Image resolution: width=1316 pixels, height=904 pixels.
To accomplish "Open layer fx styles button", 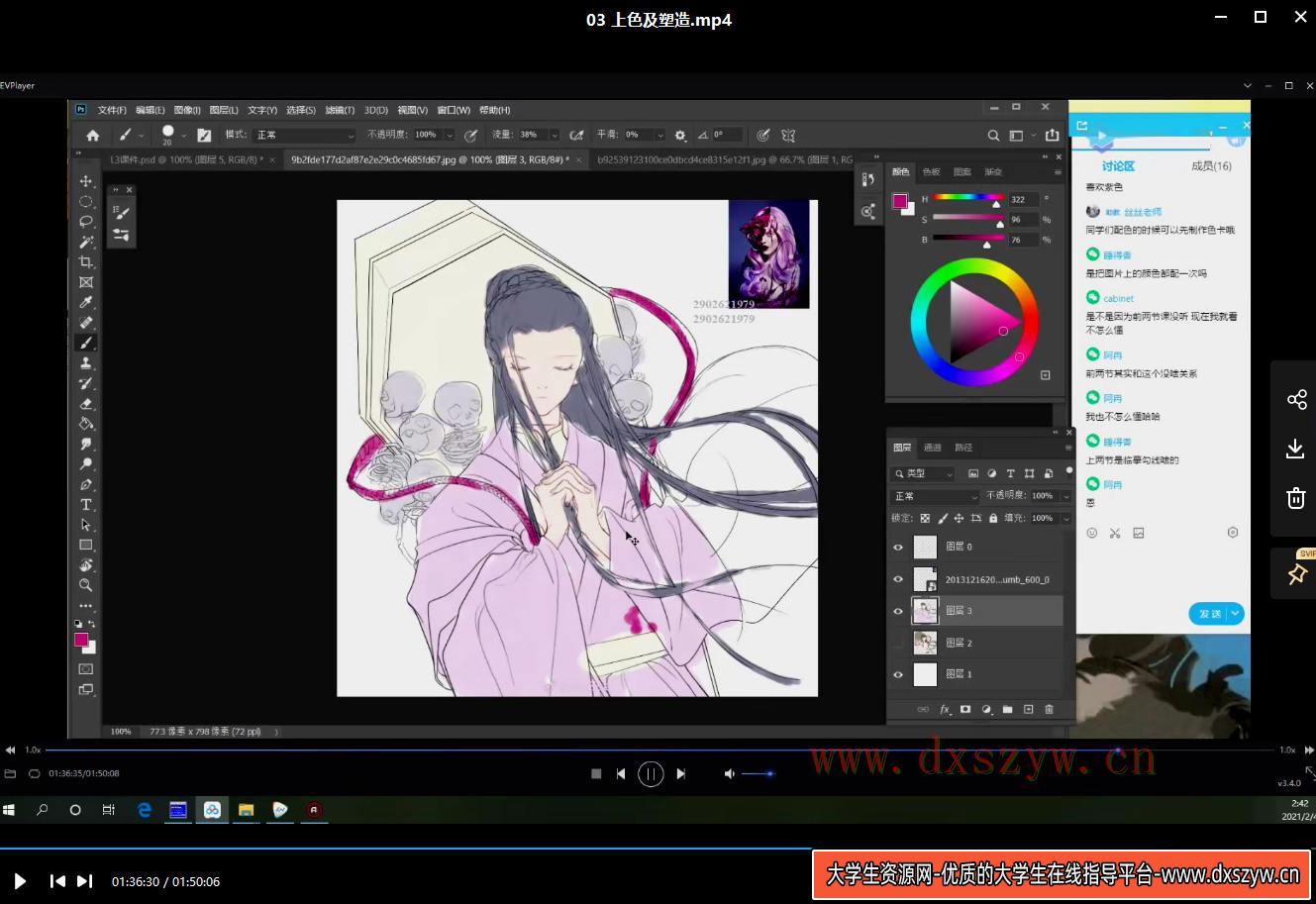I will (x=945, y=709).
